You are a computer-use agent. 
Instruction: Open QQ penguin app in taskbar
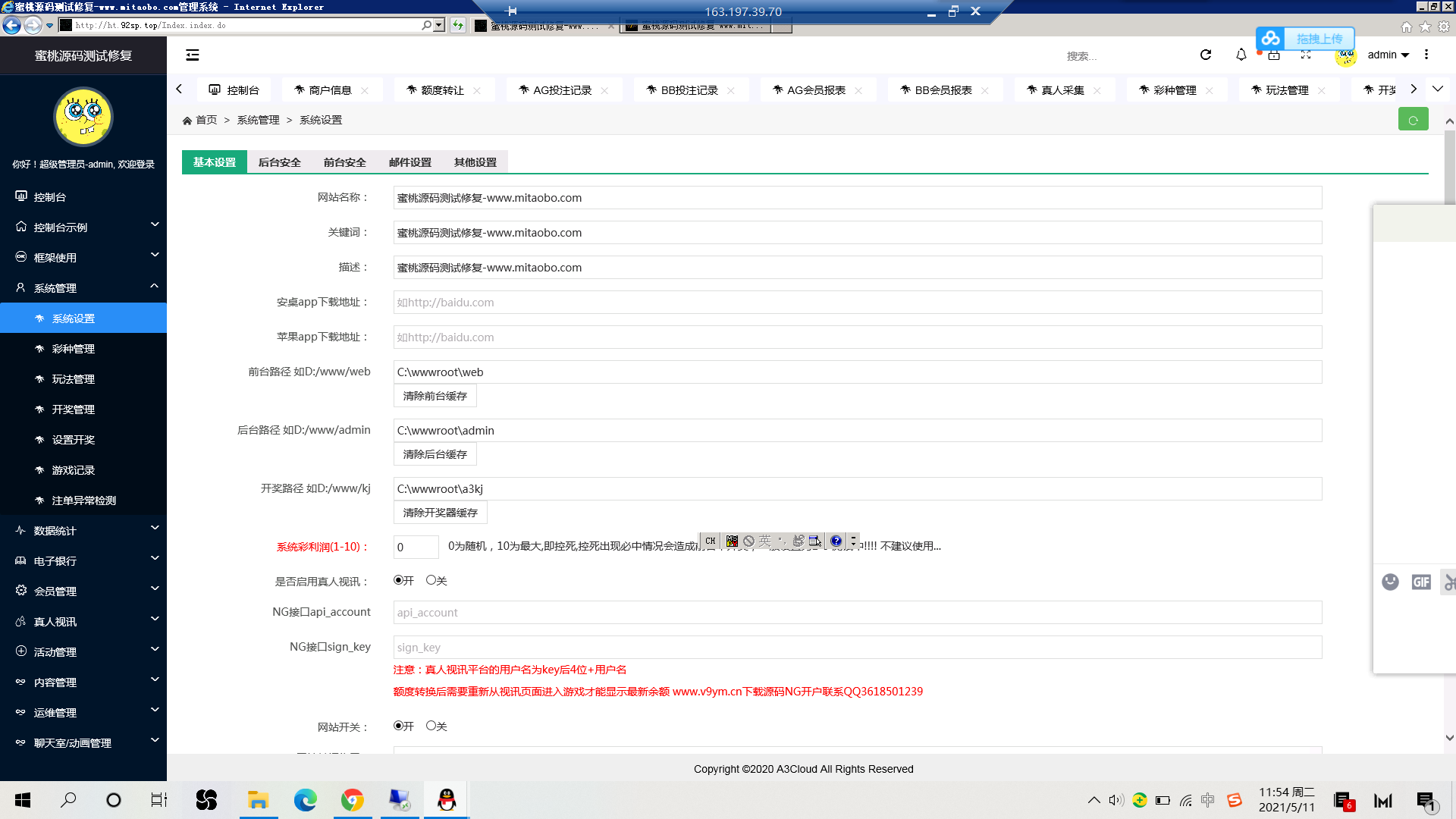(447, 800)
